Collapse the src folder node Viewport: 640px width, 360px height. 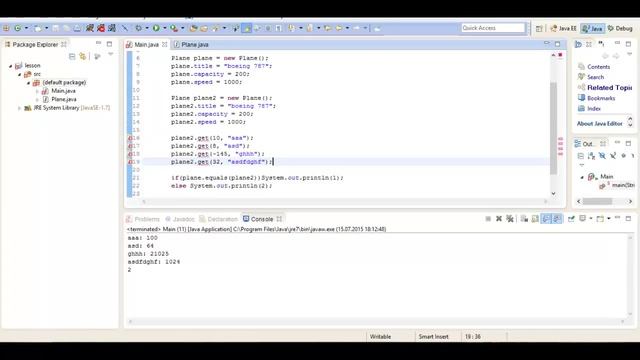19,74
